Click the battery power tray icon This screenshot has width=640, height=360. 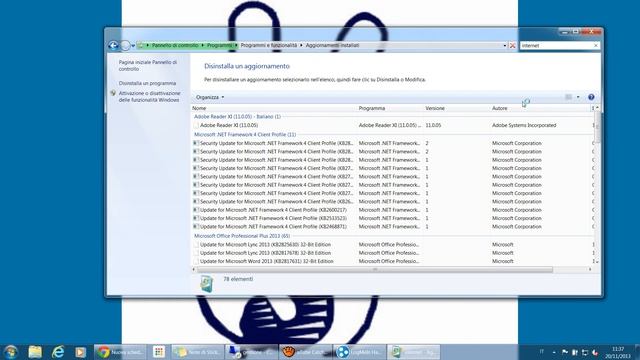[575, 352]
